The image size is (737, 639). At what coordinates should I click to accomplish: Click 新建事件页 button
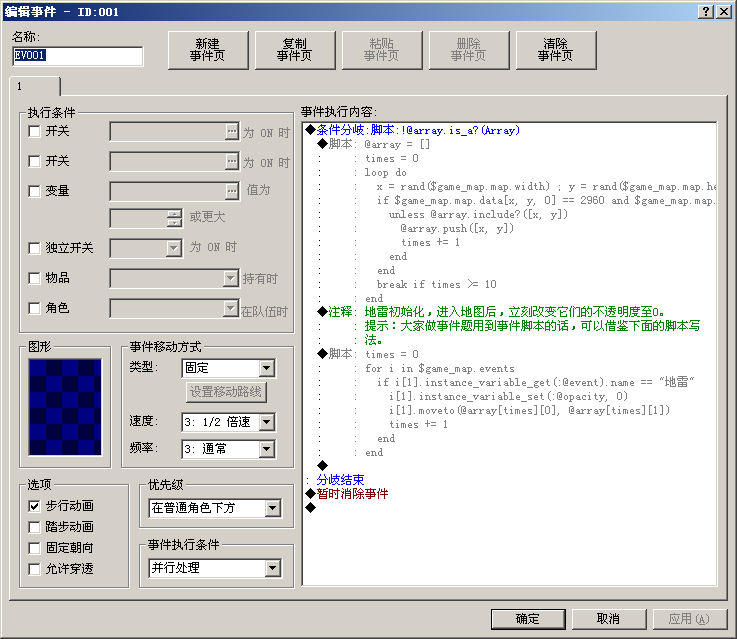(208, 50)
